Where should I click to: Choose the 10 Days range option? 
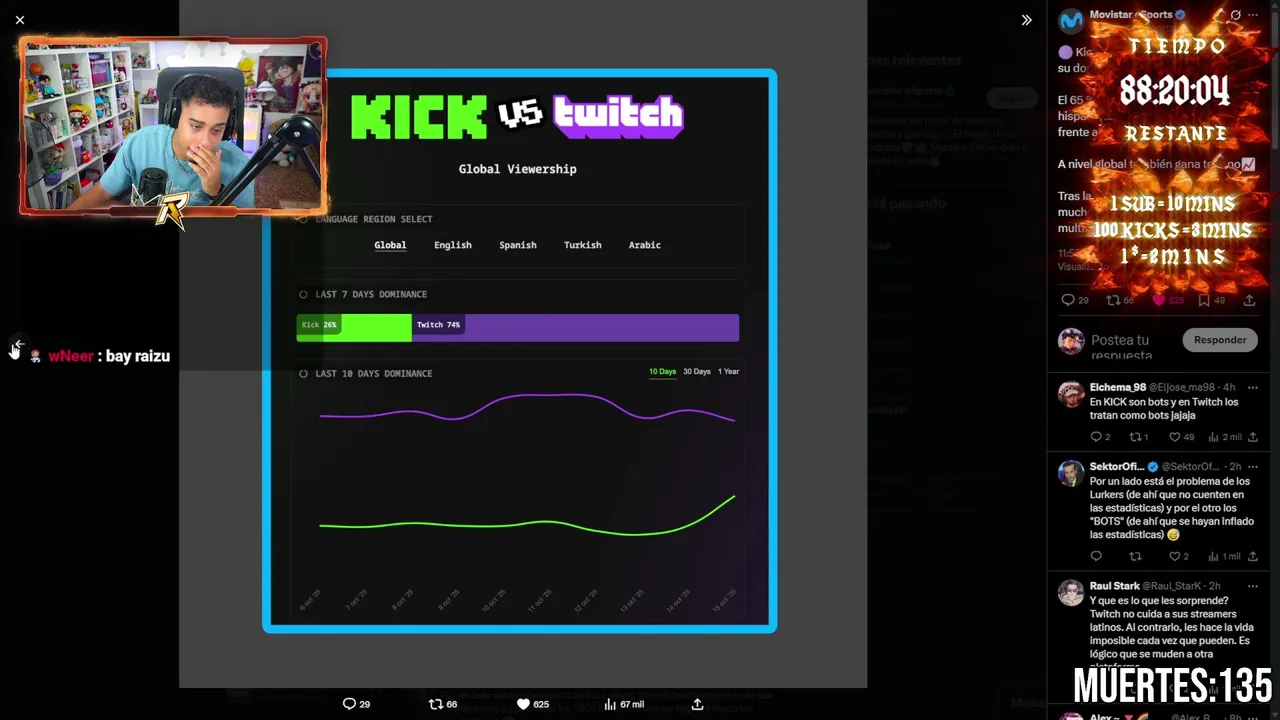click(662, 372)
